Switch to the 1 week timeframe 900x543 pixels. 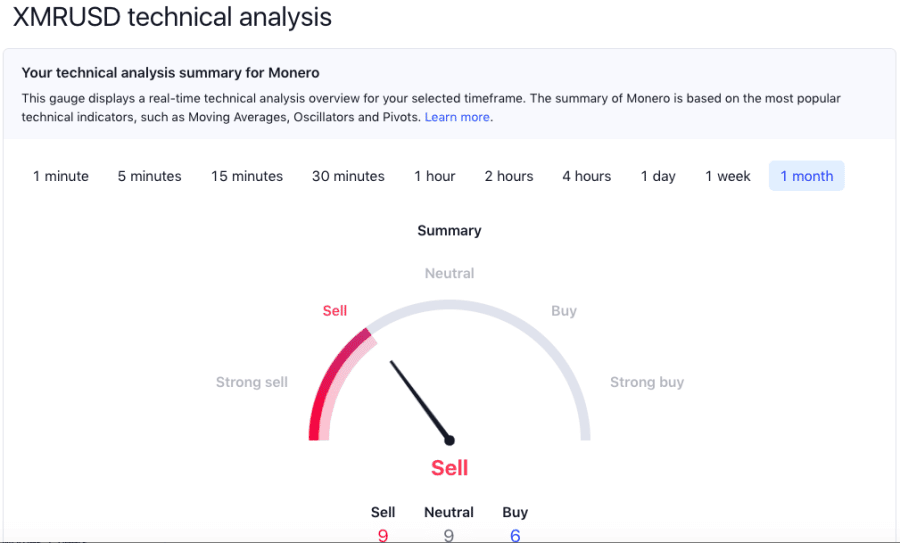(x=728, y=176)
